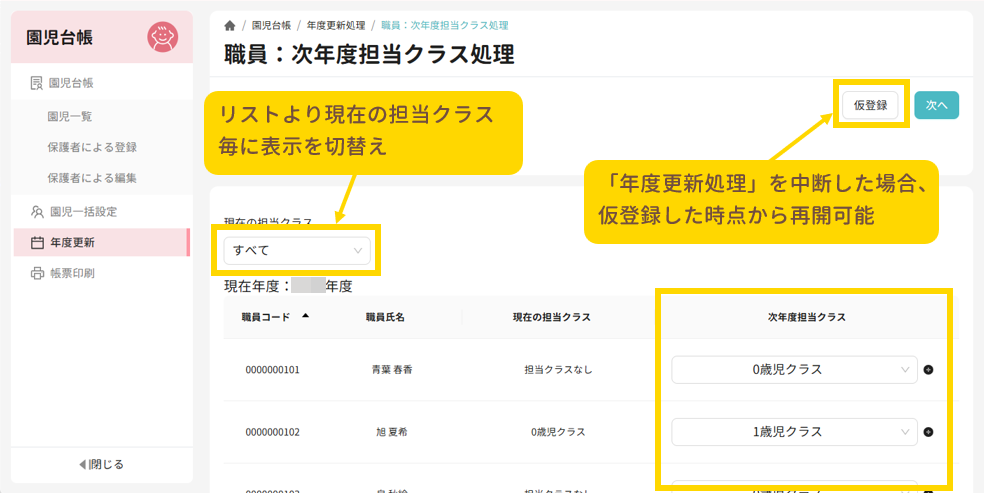Click the 次へ button

pyautogui.click(x=936, y=105)
